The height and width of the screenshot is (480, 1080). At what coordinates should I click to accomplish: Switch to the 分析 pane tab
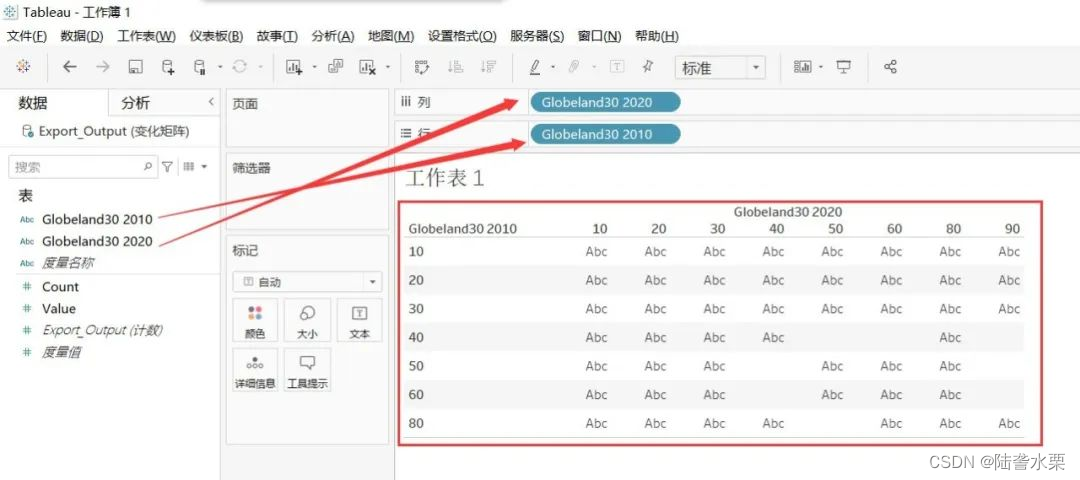135,103
